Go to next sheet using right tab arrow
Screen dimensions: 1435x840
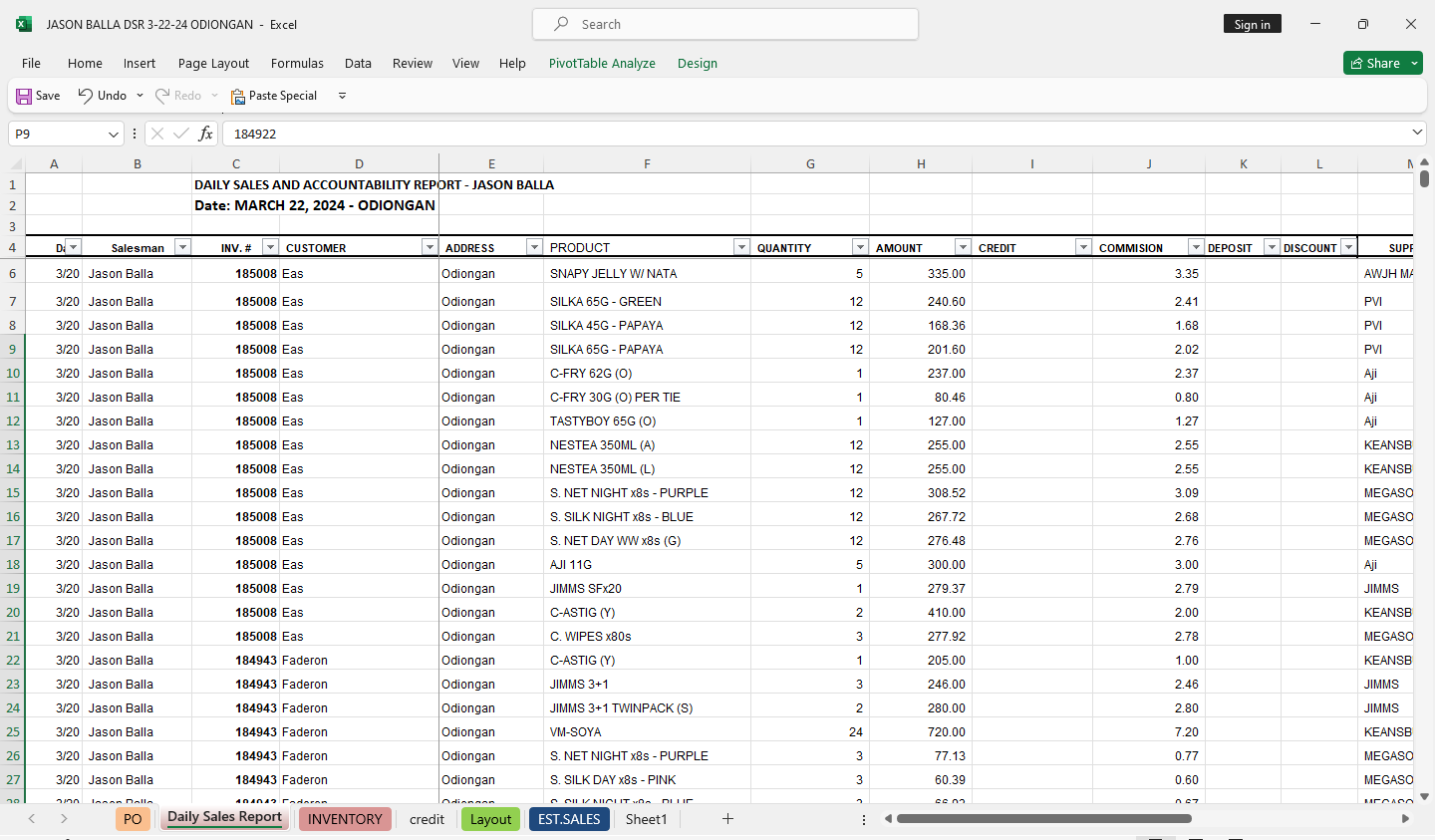[64, 819]
